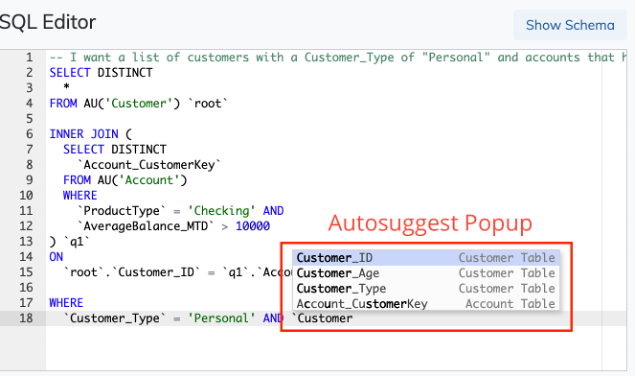Select Account_CustomerKey suggestion
The image size is (636, 376).
point(426,304)
